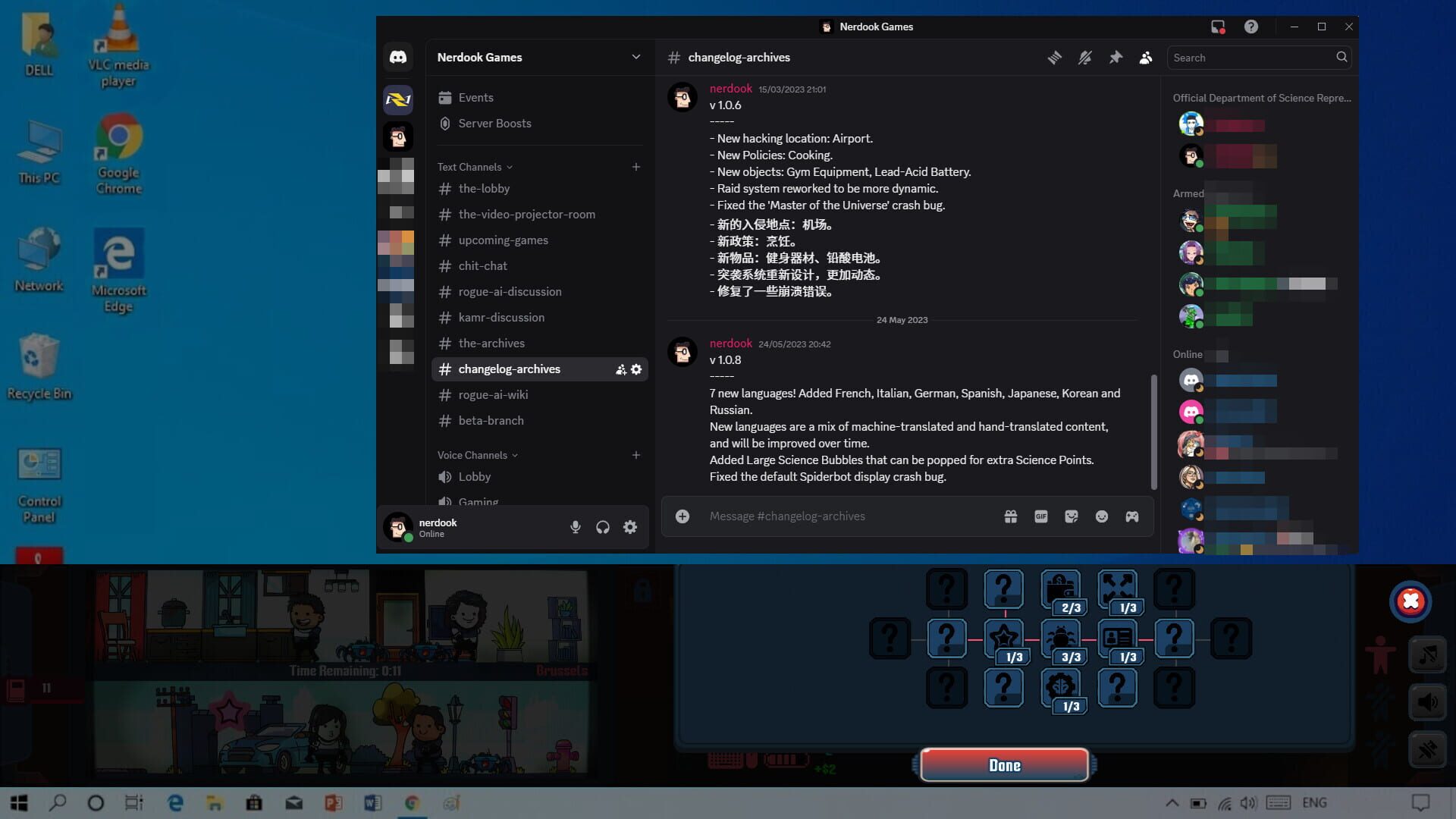Click the Done button in the game
1456x819 pixels.
1004,765
